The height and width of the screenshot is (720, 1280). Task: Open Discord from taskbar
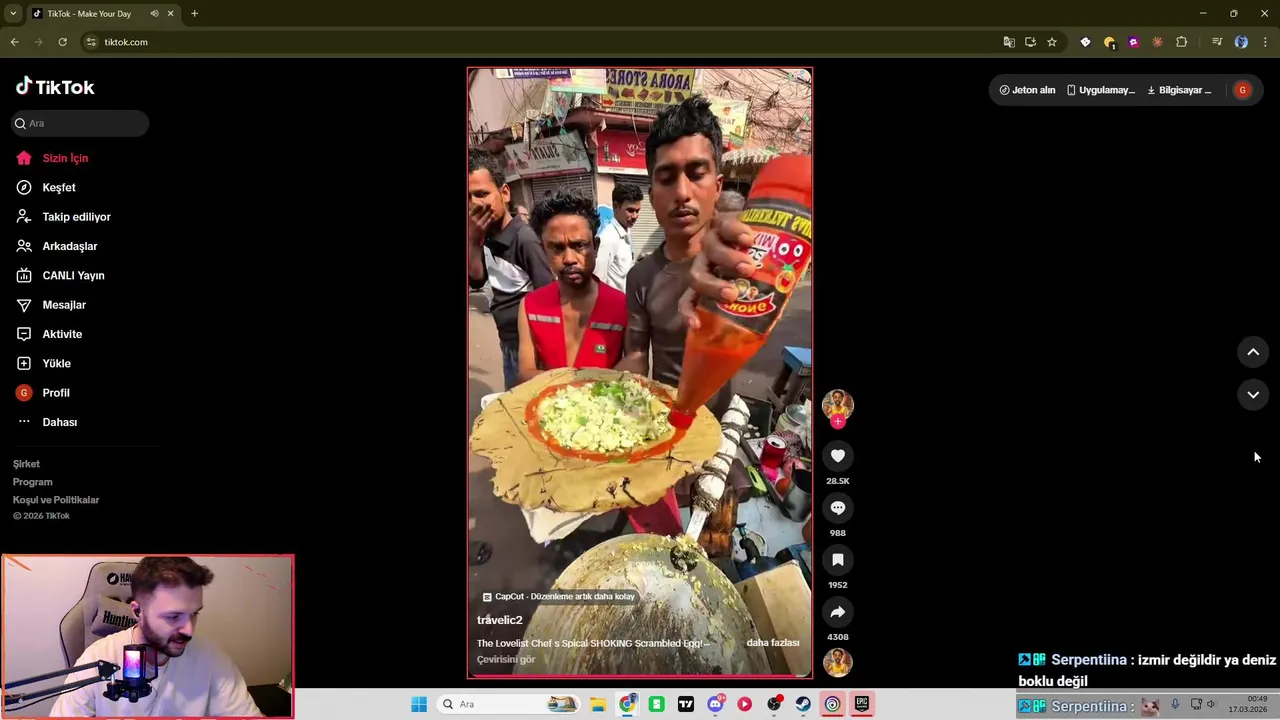(715, 704)
